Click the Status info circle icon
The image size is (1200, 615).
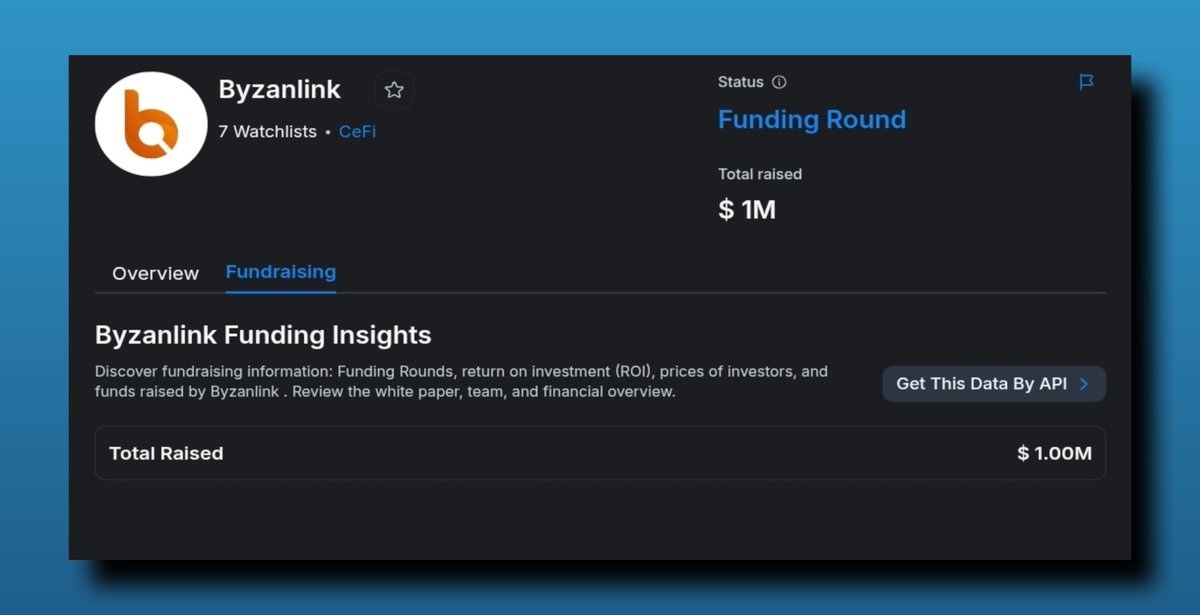(780, 82)
